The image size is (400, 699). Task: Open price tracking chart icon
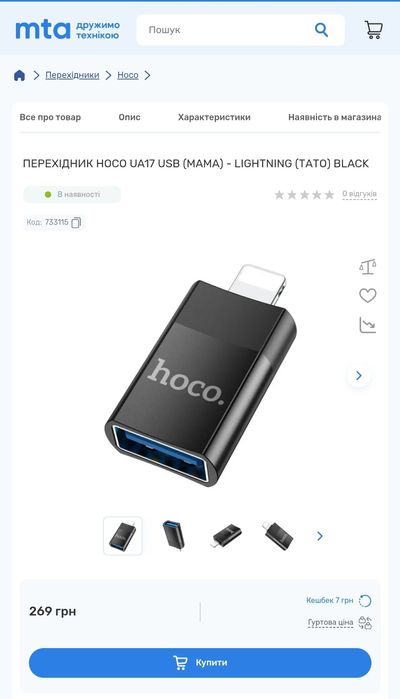pos(367,325)
